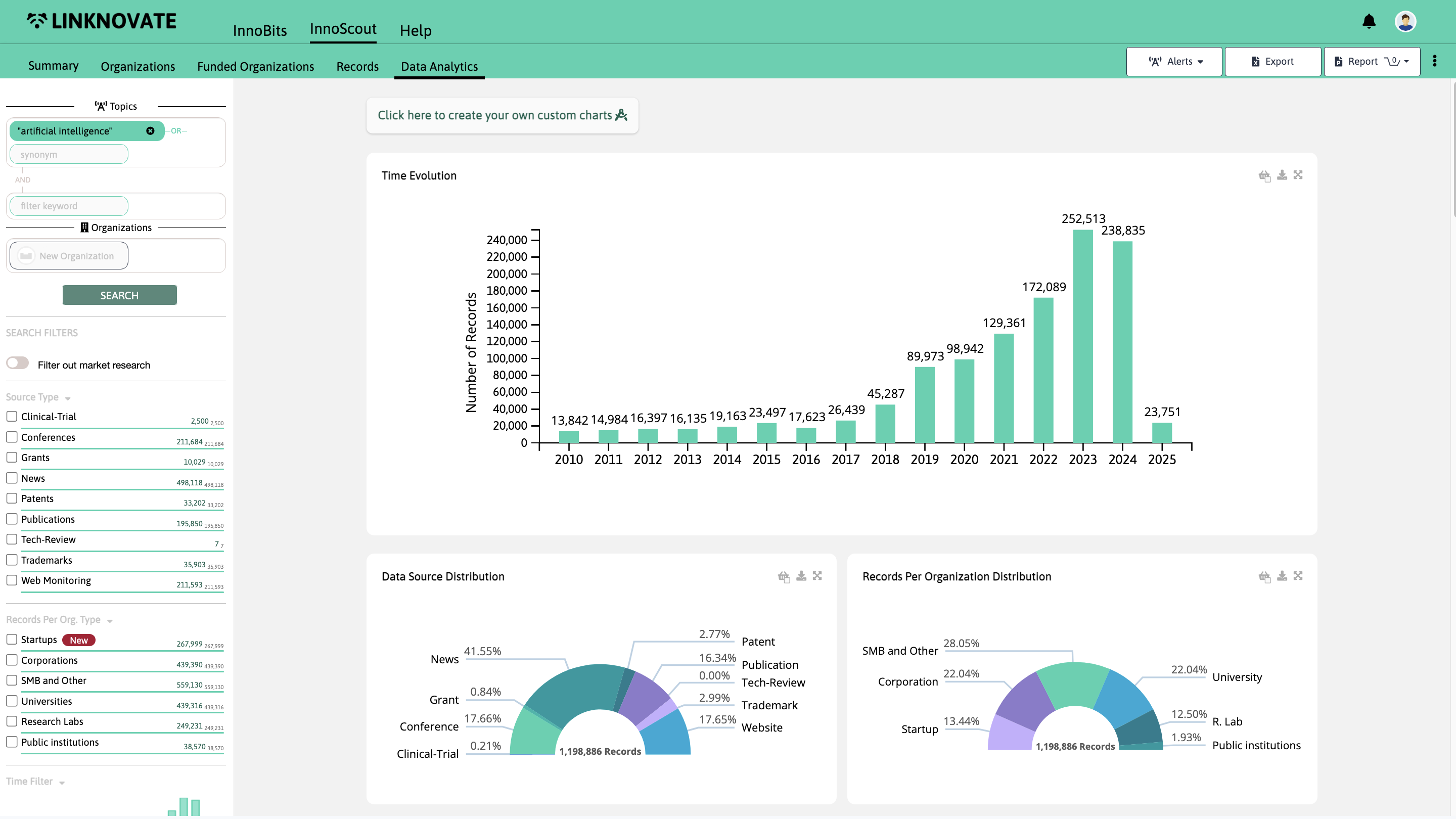
Task: Check the Tech-Review source type
Action: pyautogui.click(x=12, y=539)
